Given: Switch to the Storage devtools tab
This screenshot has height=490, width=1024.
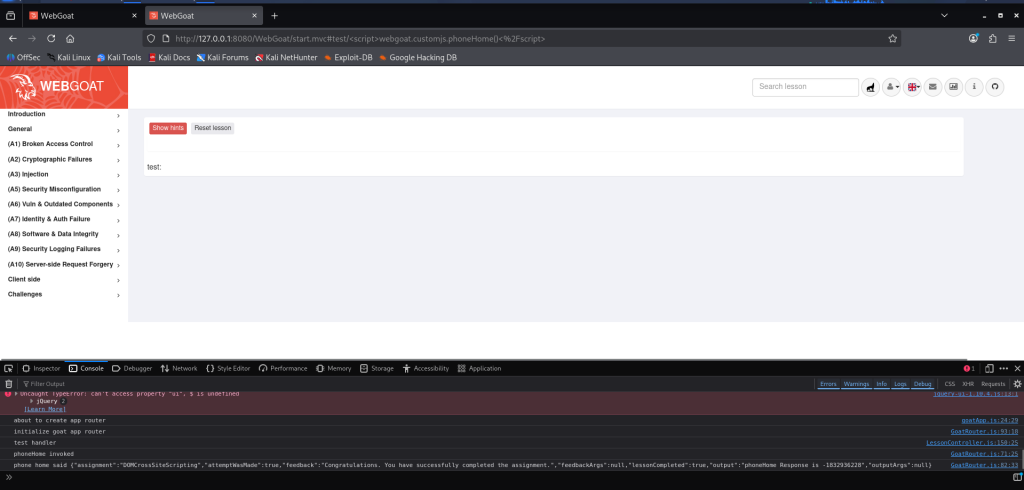Looking at the screenshot, I should [377, 368].
